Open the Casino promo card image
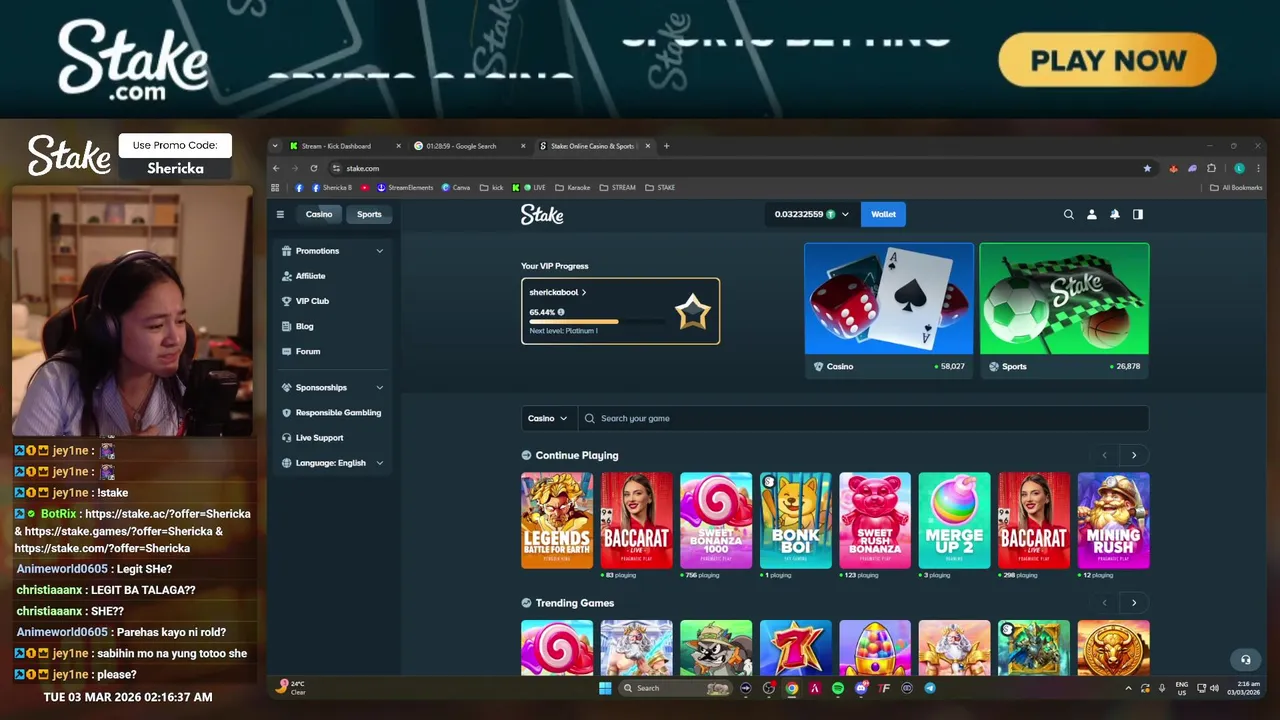1280x720 pixels. point(888,299)
